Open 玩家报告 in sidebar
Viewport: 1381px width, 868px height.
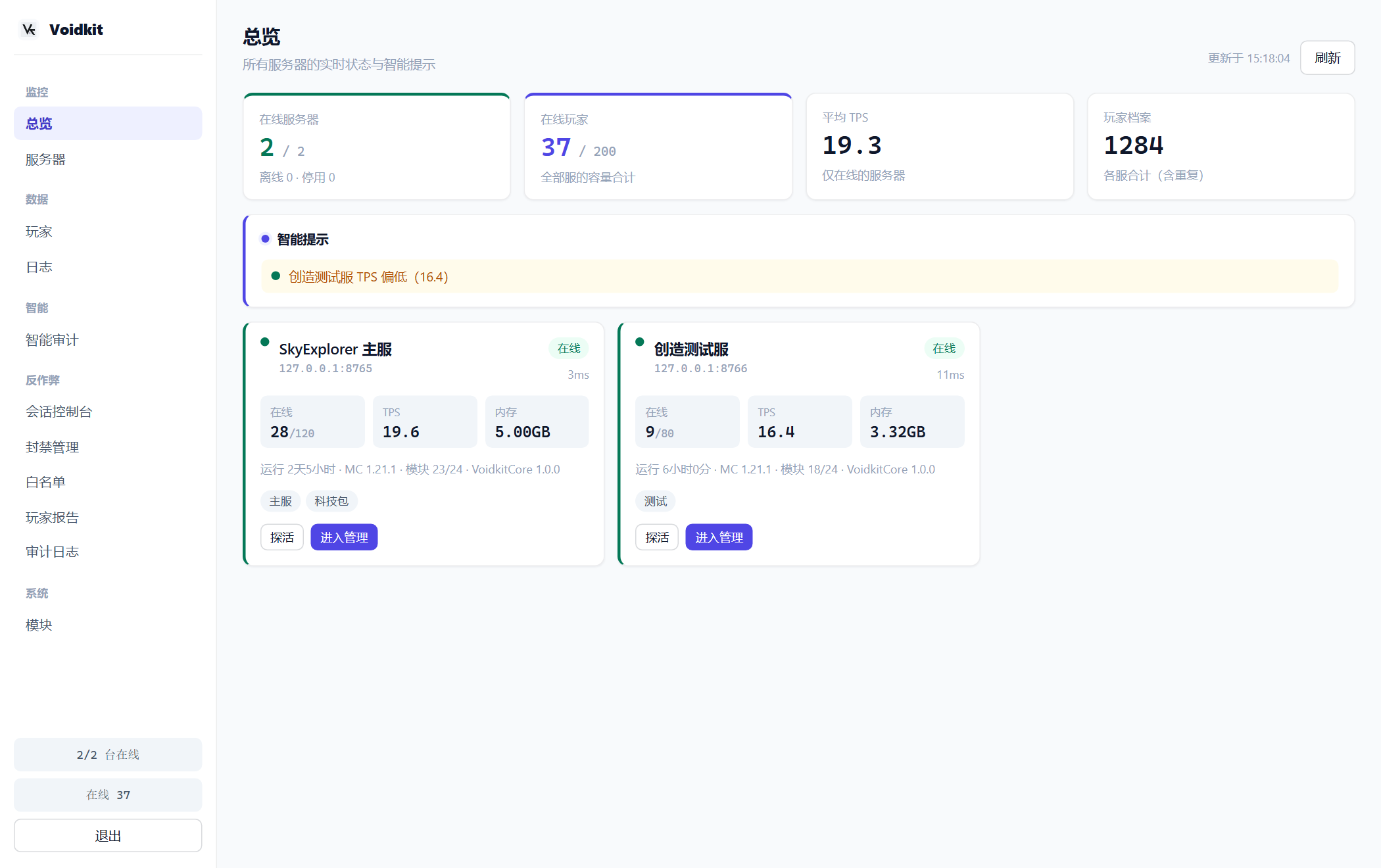[108, 518]
